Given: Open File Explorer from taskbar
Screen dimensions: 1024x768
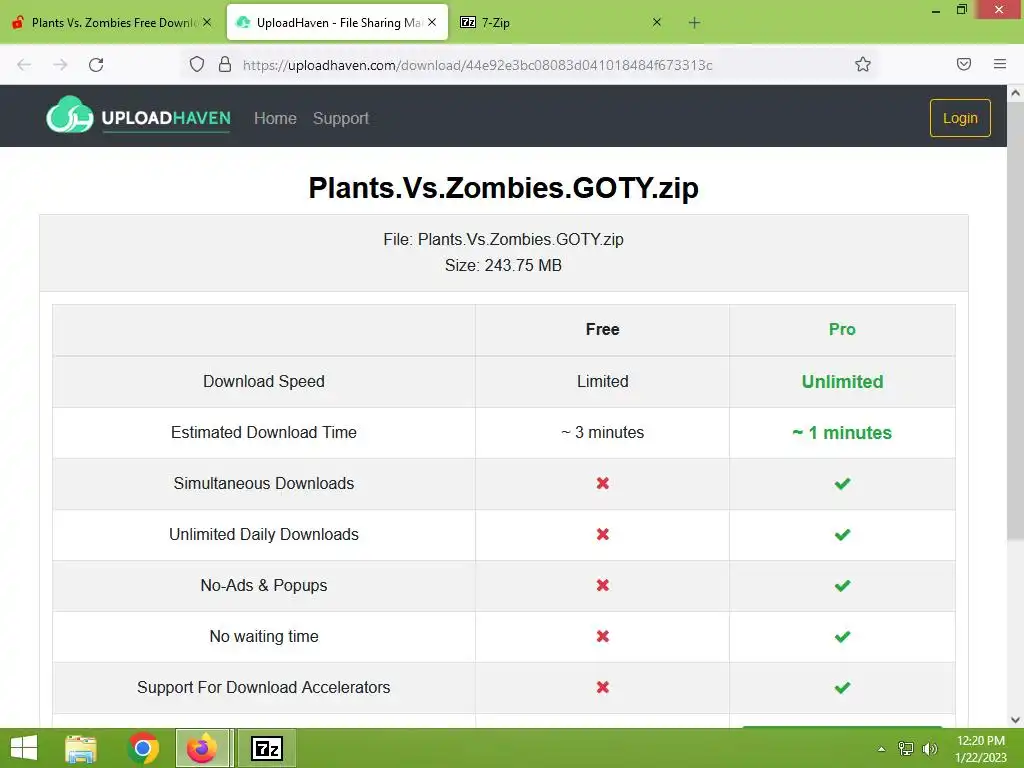Looking at the screenshot, I should tap(81, 748).
